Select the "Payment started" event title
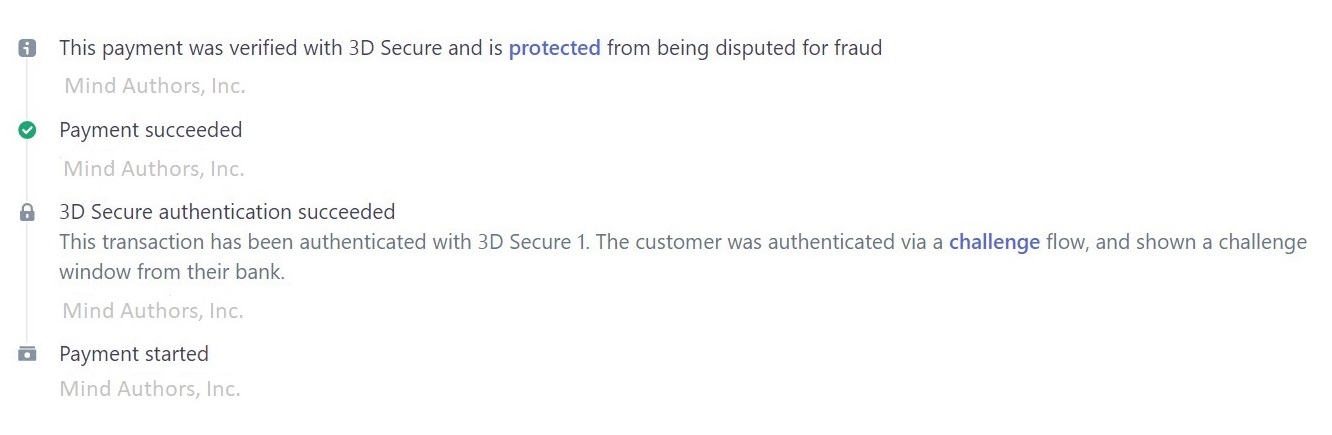This screenshot has height=435, width=1332. pyautogui.click(x=134, y=354)
